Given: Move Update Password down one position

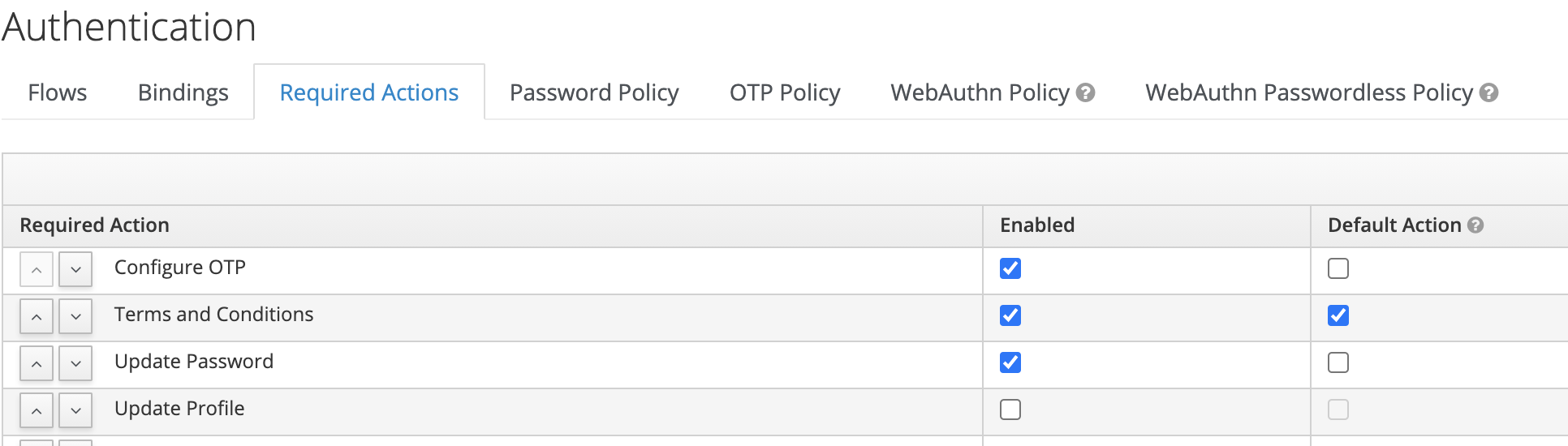Looking at the screenshot, I should click(x=75, y=364).
